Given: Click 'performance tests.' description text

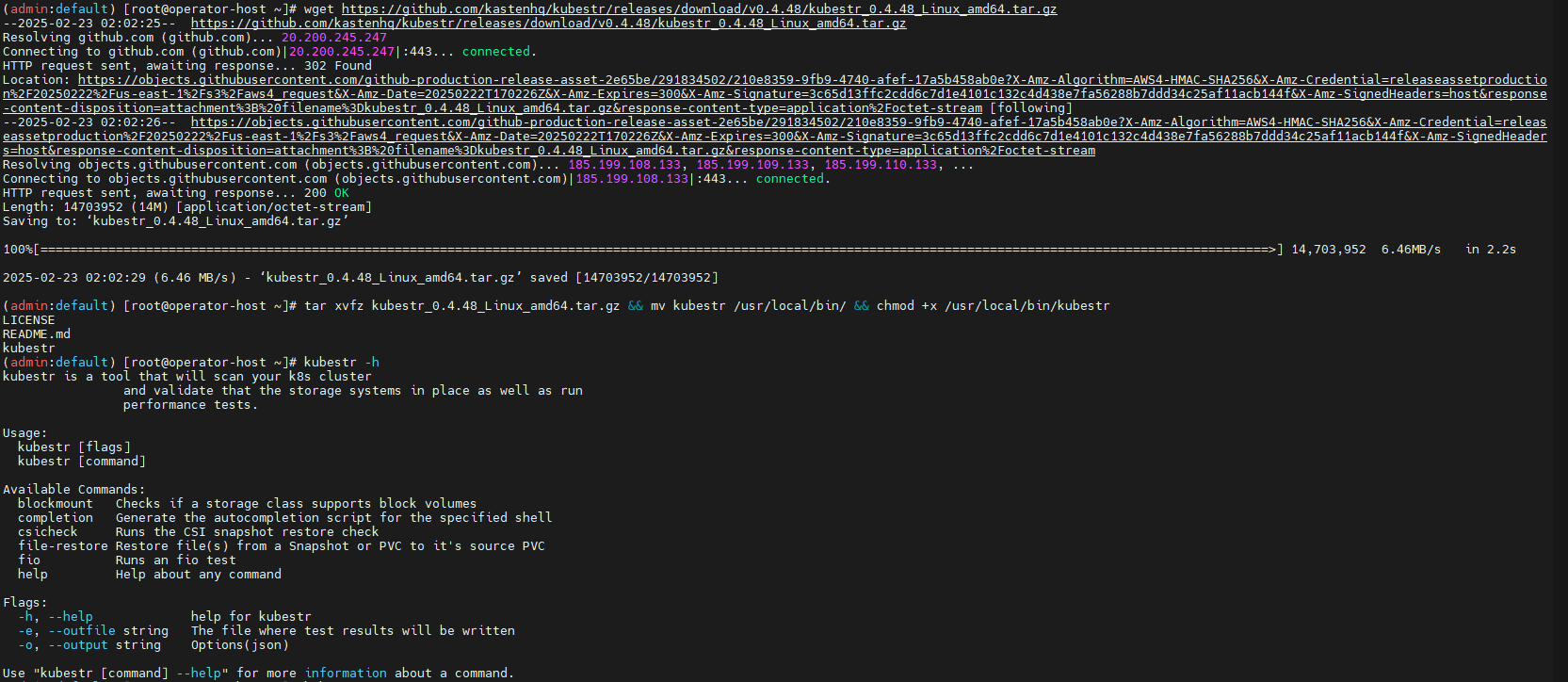Looking at the screenshot, I should click(190, 405).
